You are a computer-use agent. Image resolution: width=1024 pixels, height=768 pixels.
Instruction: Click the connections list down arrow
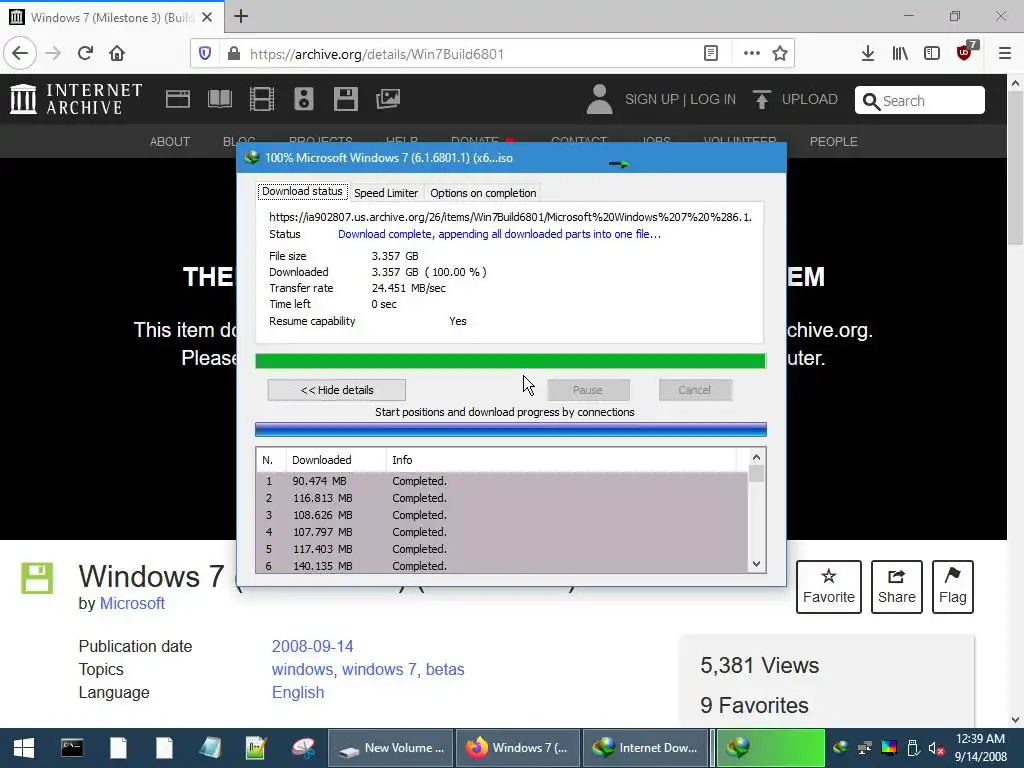pyautogui.click(x=756, y=564)
